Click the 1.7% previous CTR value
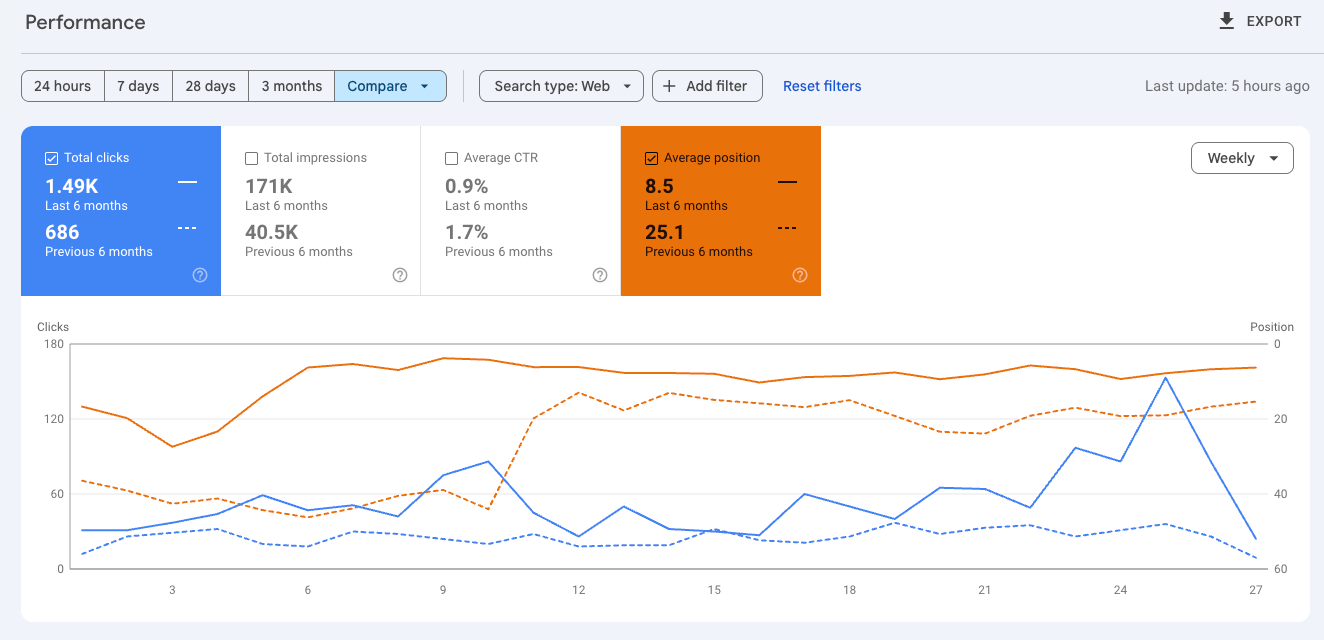The image size is (1324, 640). [467, 232]
